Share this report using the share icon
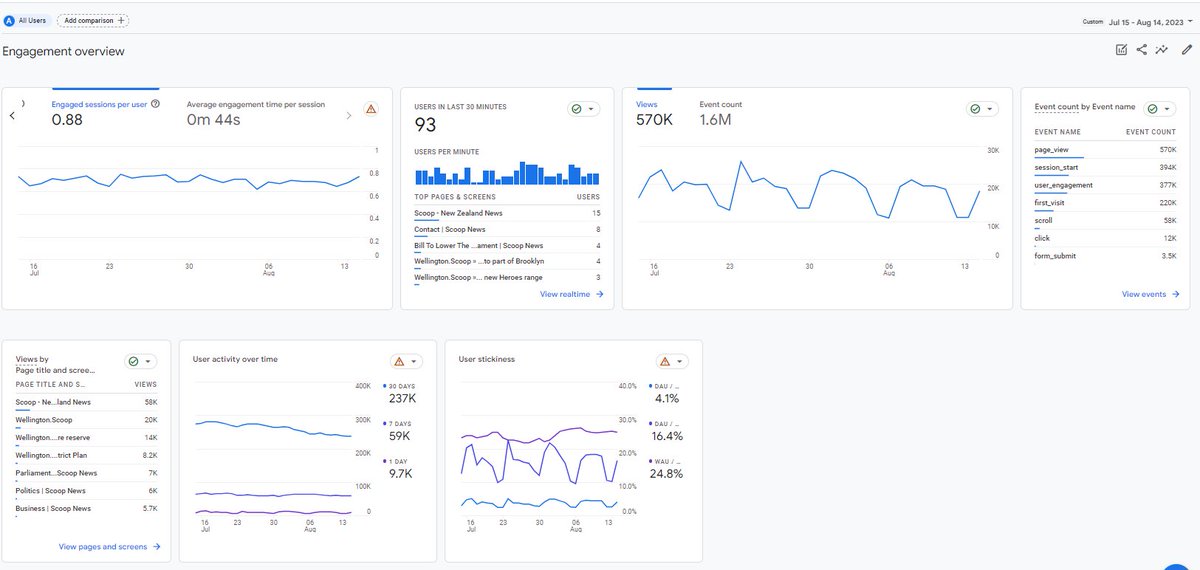 1142,50
